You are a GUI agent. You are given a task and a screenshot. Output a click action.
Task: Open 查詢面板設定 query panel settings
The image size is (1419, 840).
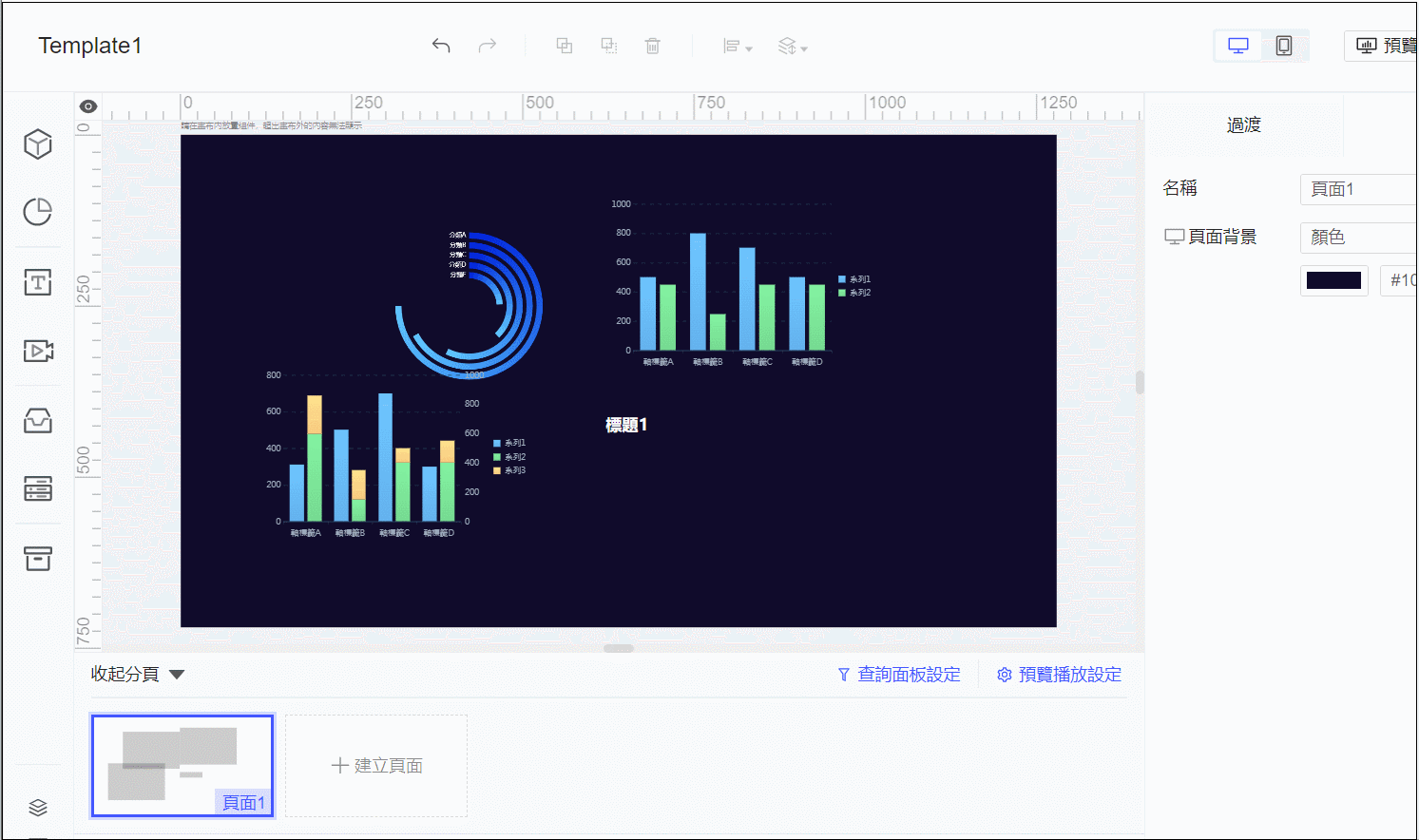pyautogui.click(x=899, y=675)
